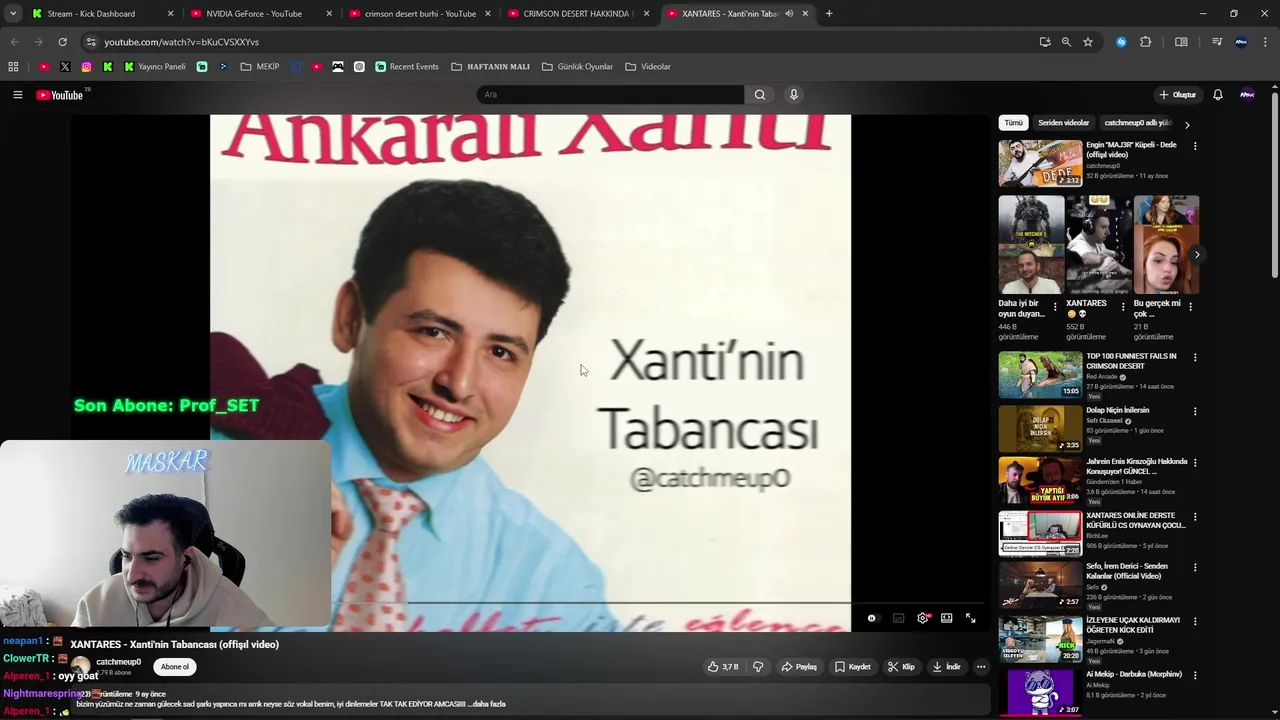Open options menu for Sefo, İrem Derici video
Image resolution: width=1280 pixels, height=720 pixels.
point(1194,567)
